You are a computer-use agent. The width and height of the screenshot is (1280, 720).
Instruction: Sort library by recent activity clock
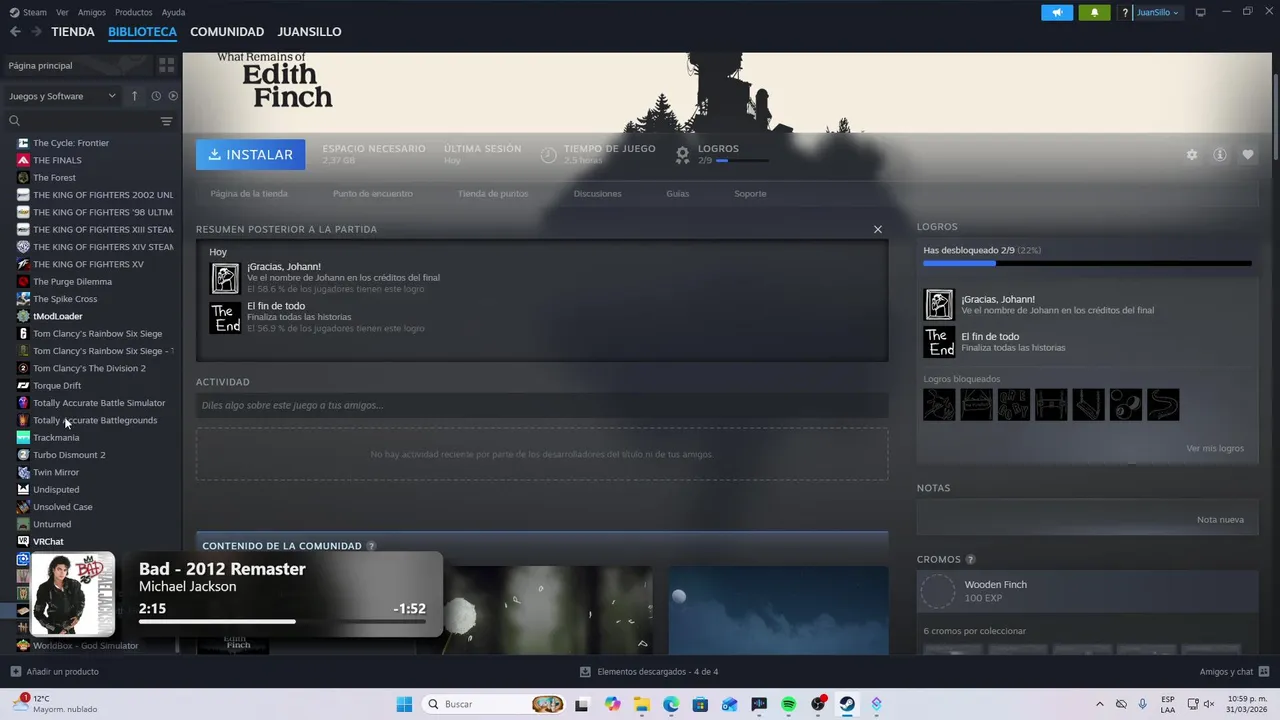click(156, 96)
